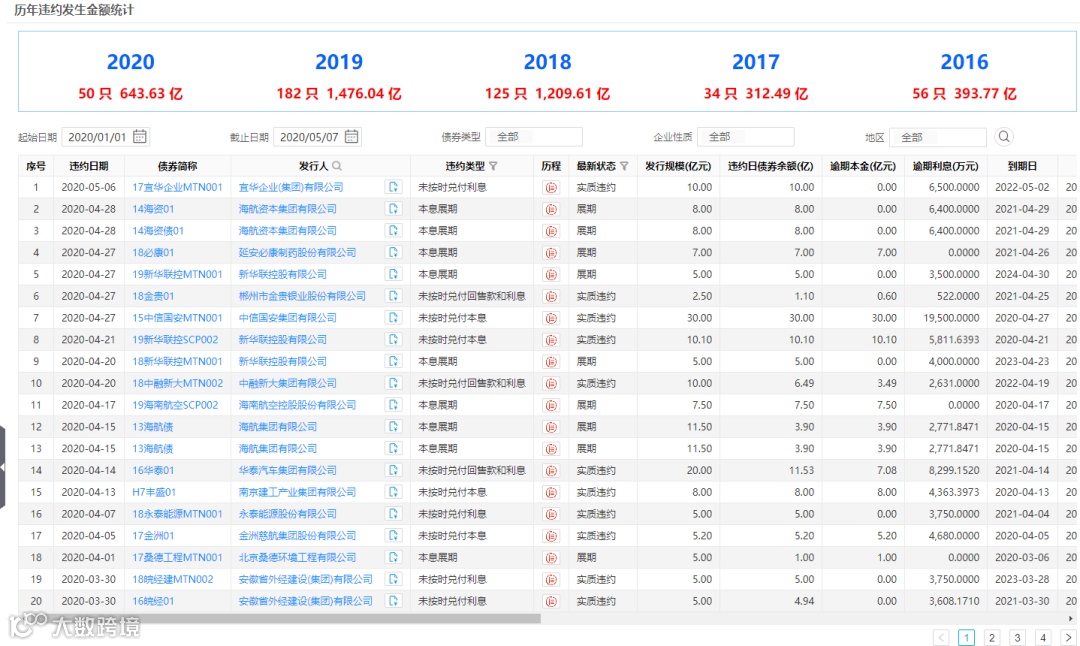This screenshot has width=1080, height=646.
Task: Open bond link 17宜华企业MTN001
Action: 177,187
